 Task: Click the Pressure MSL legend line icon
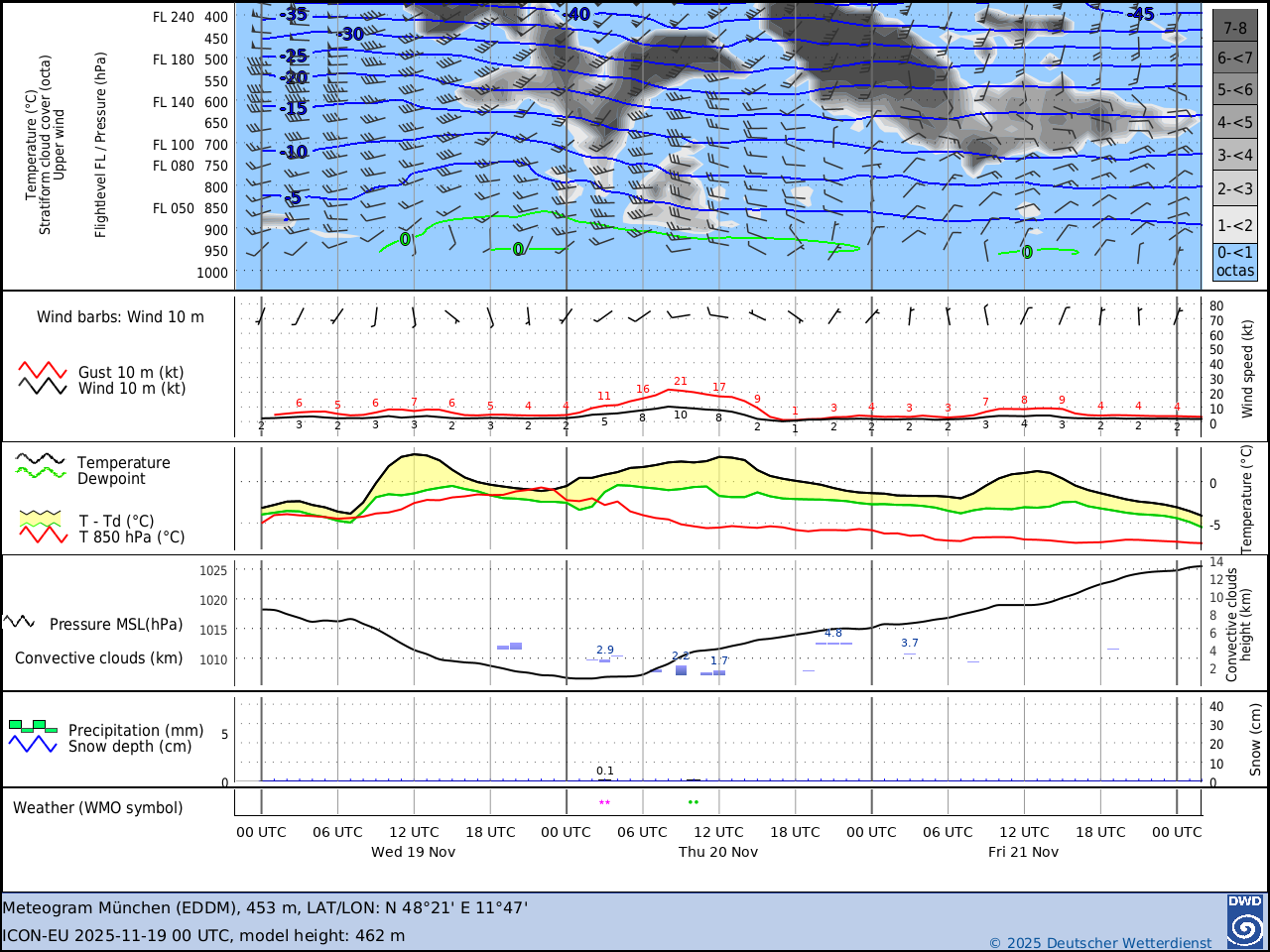20,623
